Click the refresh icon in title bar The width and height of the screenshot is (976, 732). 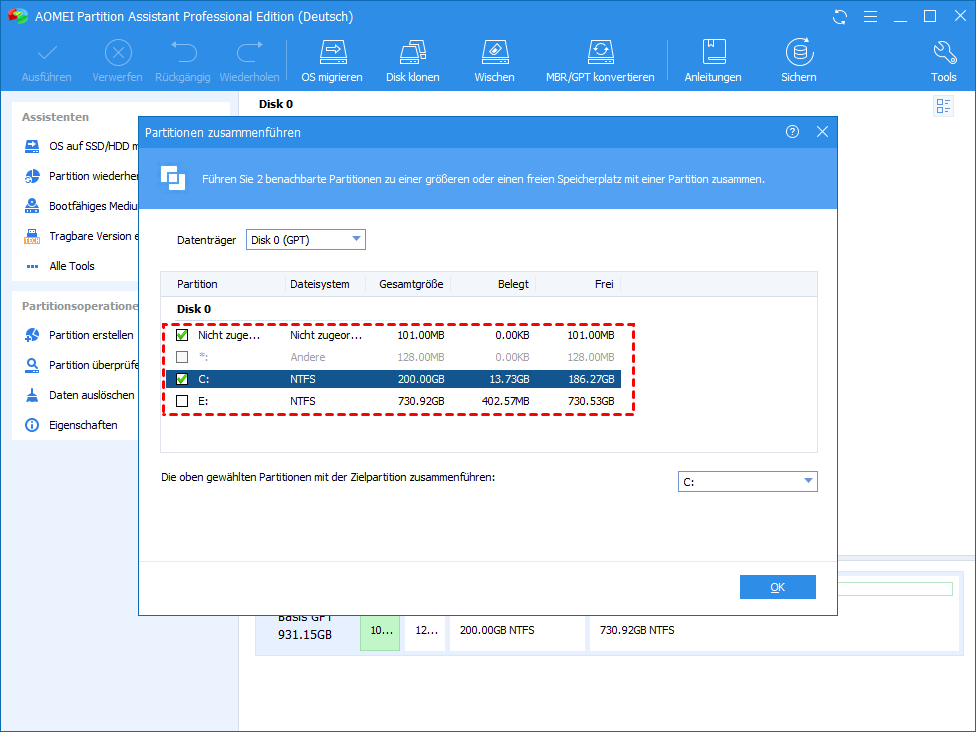coord(840,17)
